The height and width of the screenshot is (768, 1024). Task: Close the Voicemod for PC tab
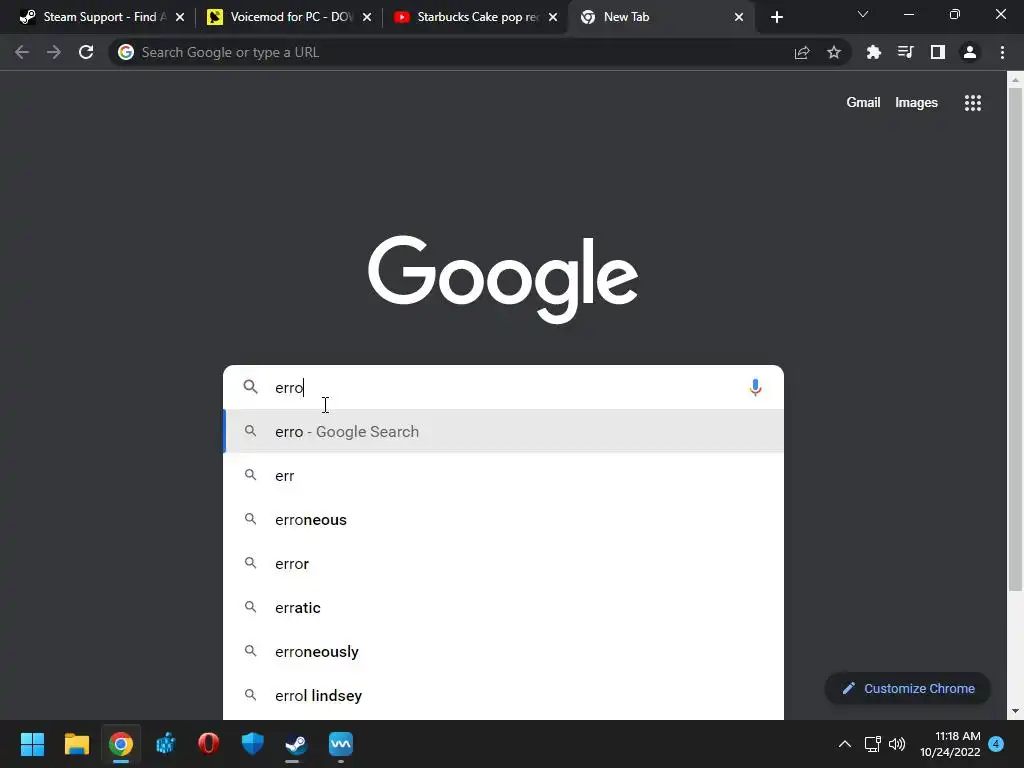pyautogui.click(x=367, y=17)
